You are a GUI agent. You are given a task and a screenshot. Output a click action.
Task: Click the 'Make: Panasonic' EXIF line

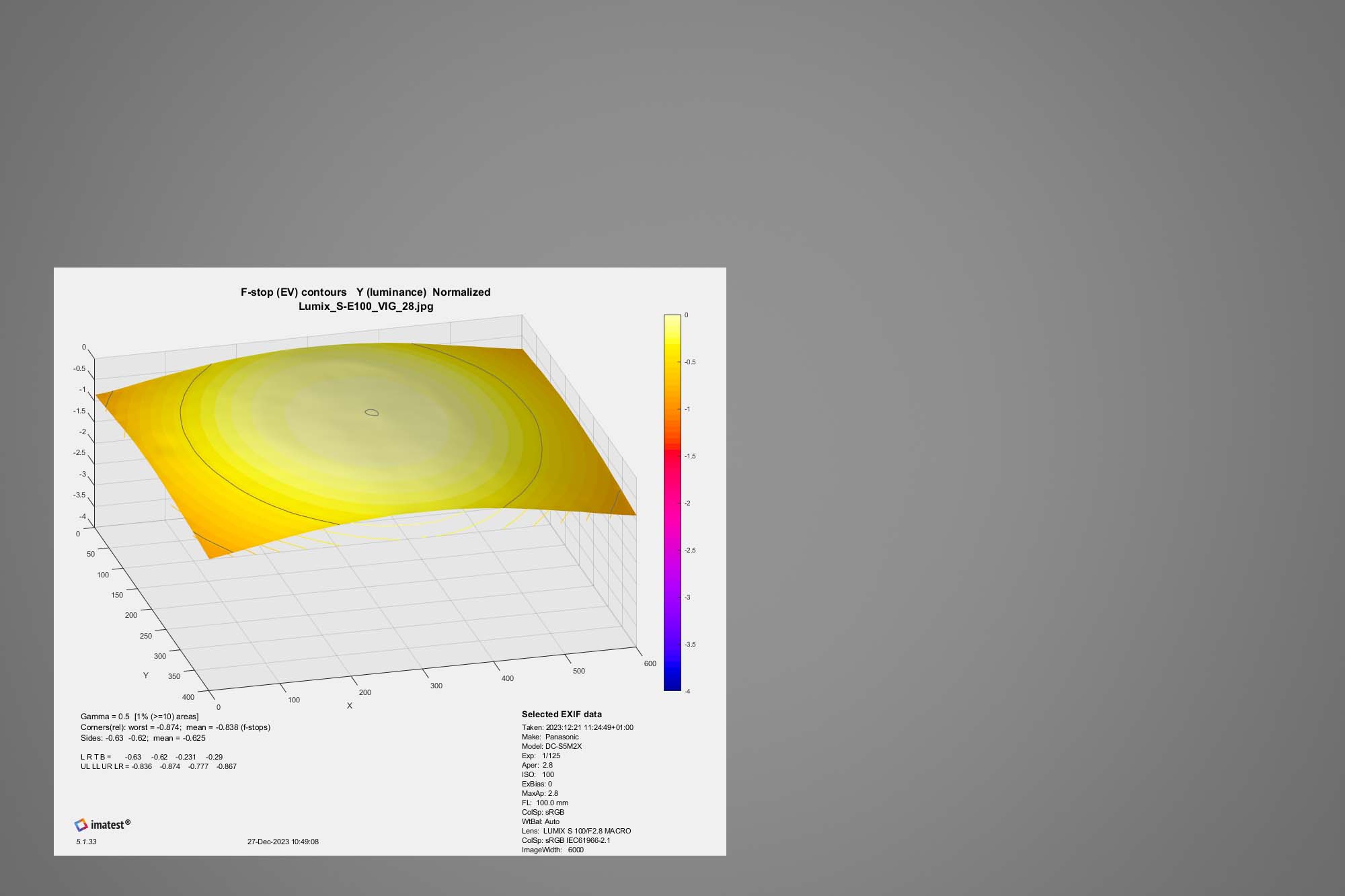[x=550, y=737]
